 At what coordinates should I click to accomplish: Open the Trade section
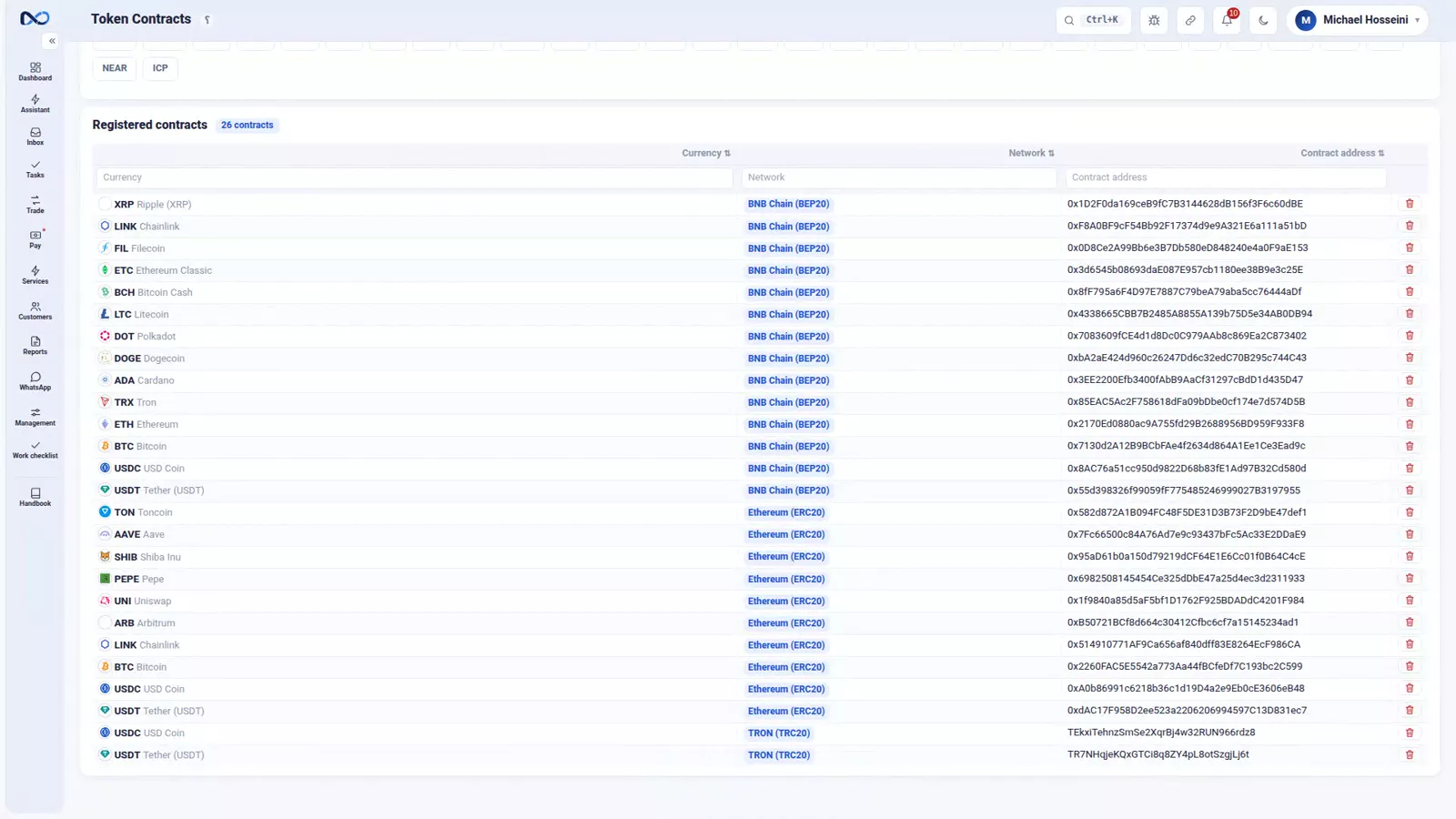pyautogui.click(x=35, y=204)
